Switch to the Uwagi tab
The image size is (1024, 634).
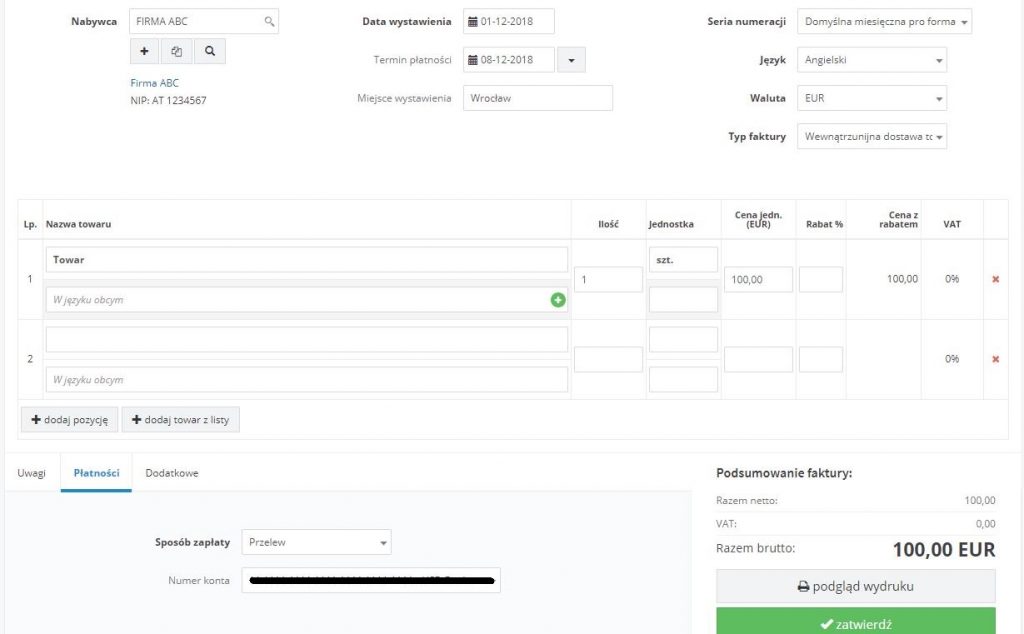31,473
